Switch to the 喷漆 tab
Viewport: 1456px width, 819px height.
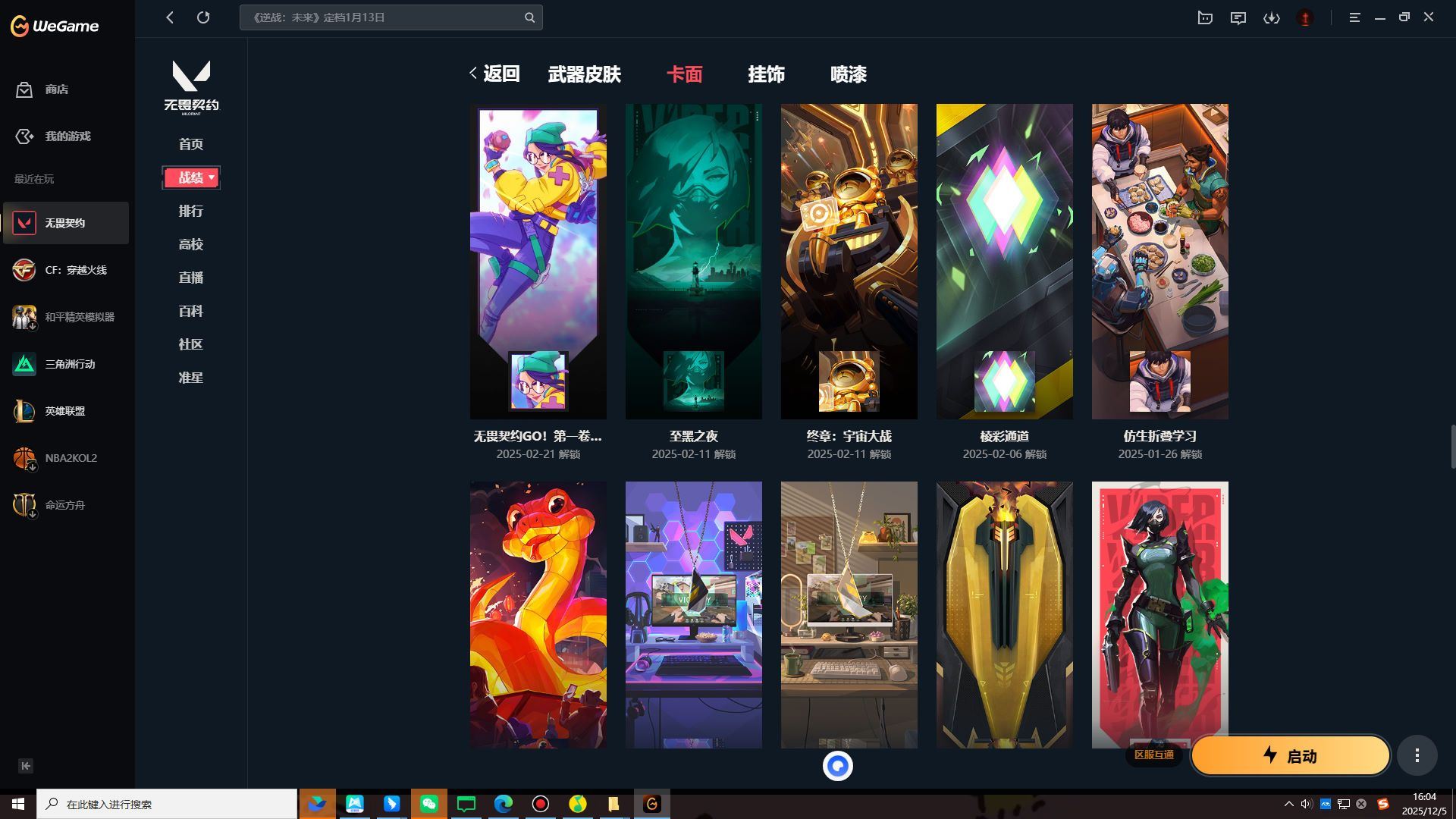coord(849,74)
